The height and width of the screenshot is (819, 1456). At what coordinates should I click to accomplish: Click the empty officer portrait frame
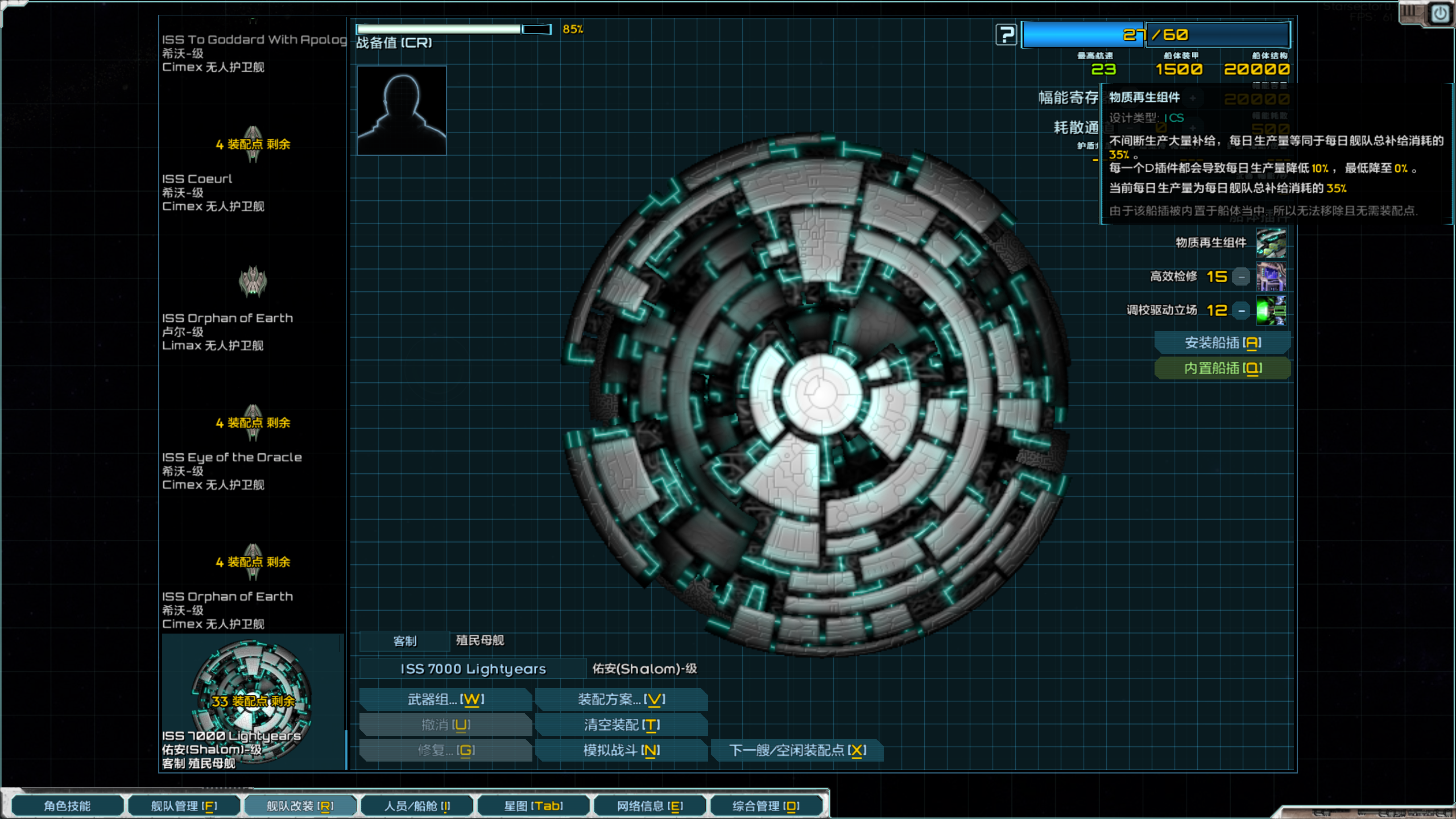click(x=401, y=112)
